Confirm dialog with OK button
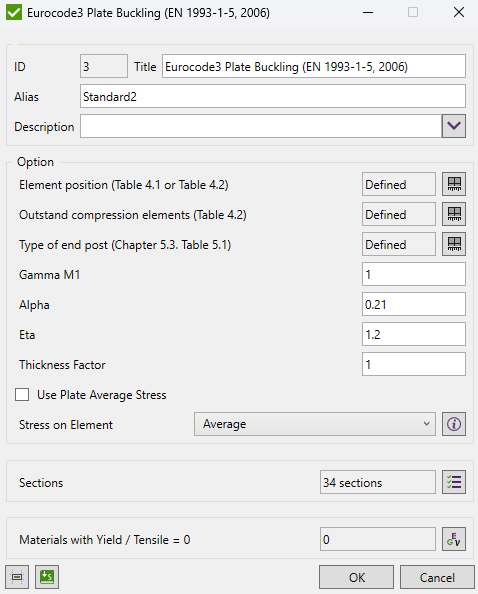Screen dimensions: 478x594 point(356,577)
